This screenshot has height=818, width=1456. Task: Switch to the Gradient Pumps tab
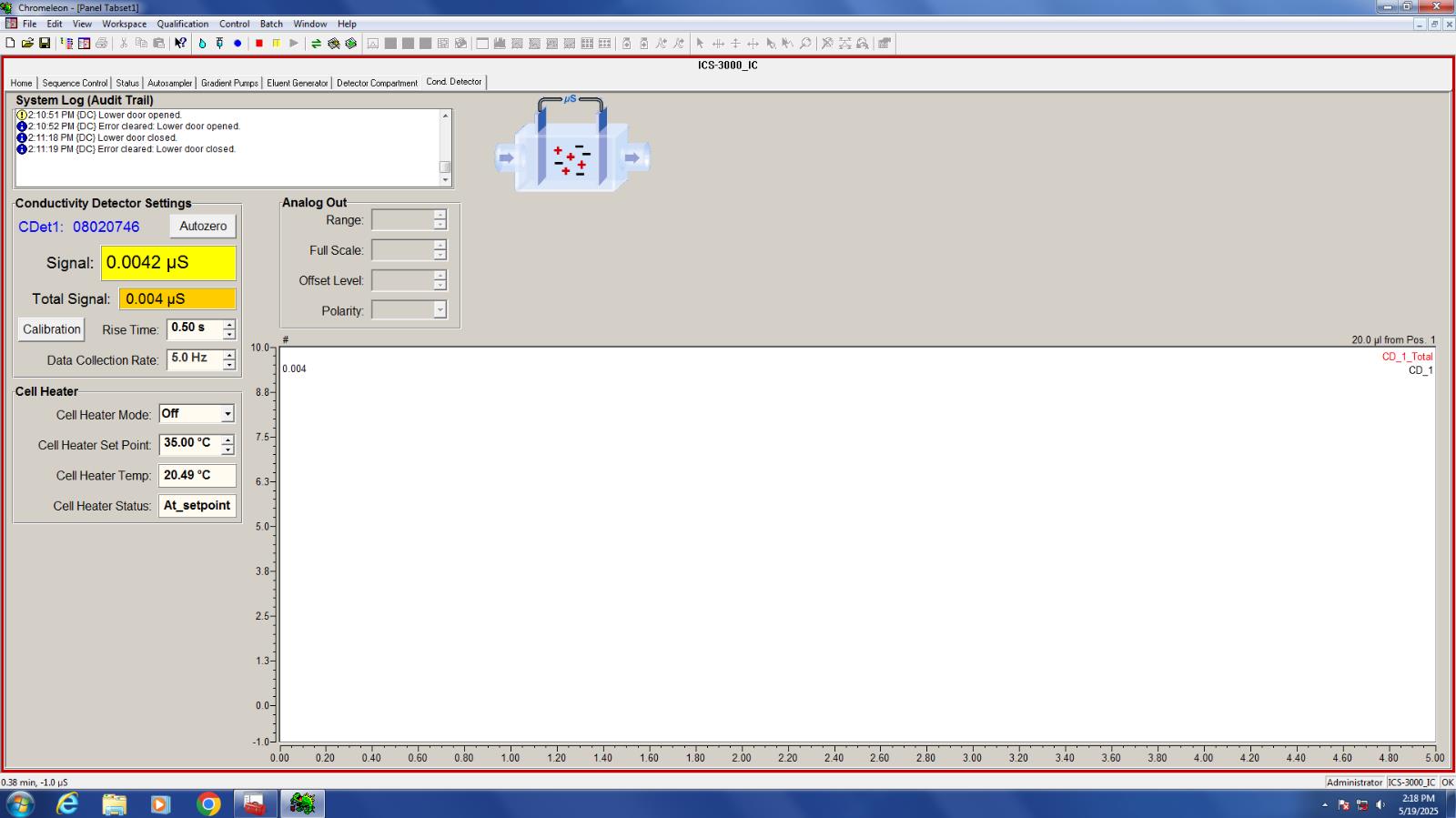click(229, 83)
